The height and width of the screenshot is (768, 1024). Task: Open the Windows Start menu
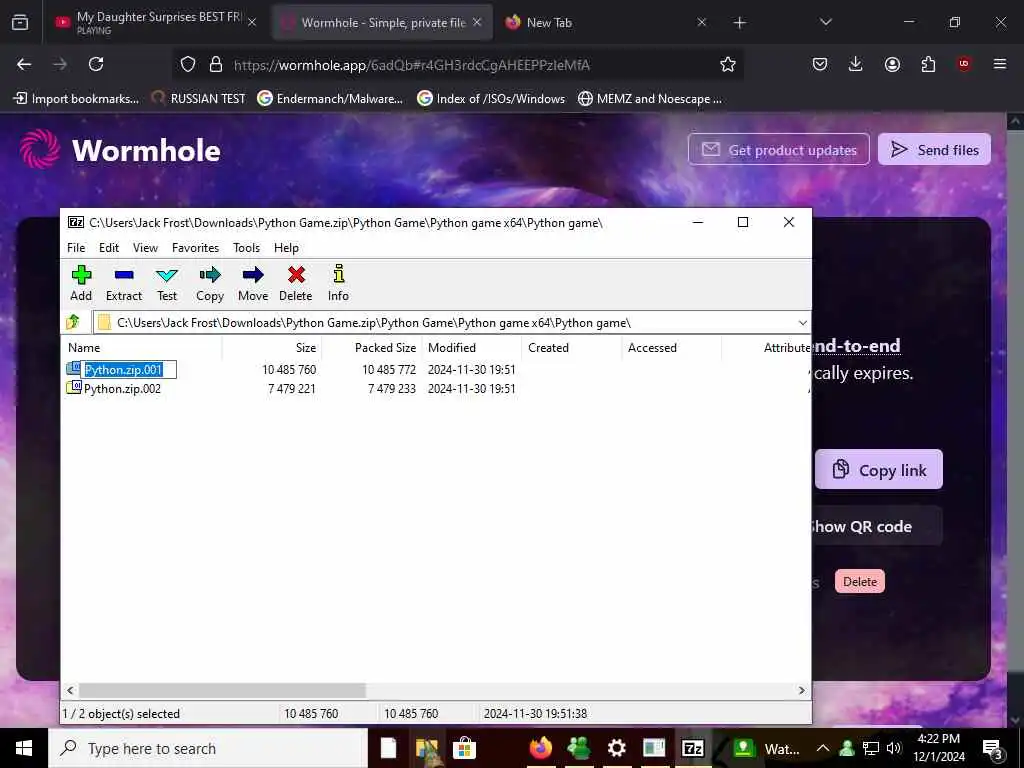(24, 748)
